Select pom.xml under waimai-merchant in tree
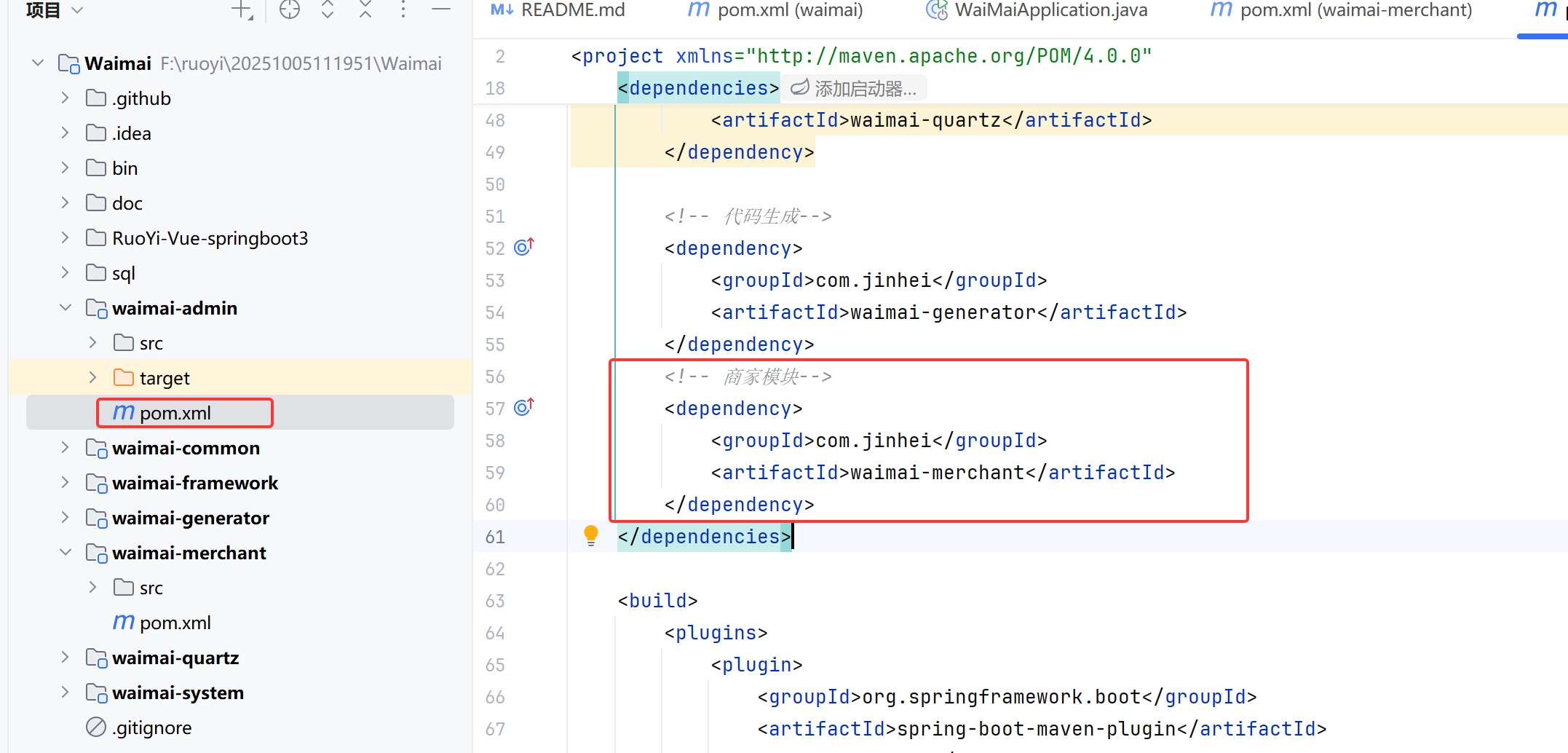The image size is (1568, 753). click(x=175, y=623)
